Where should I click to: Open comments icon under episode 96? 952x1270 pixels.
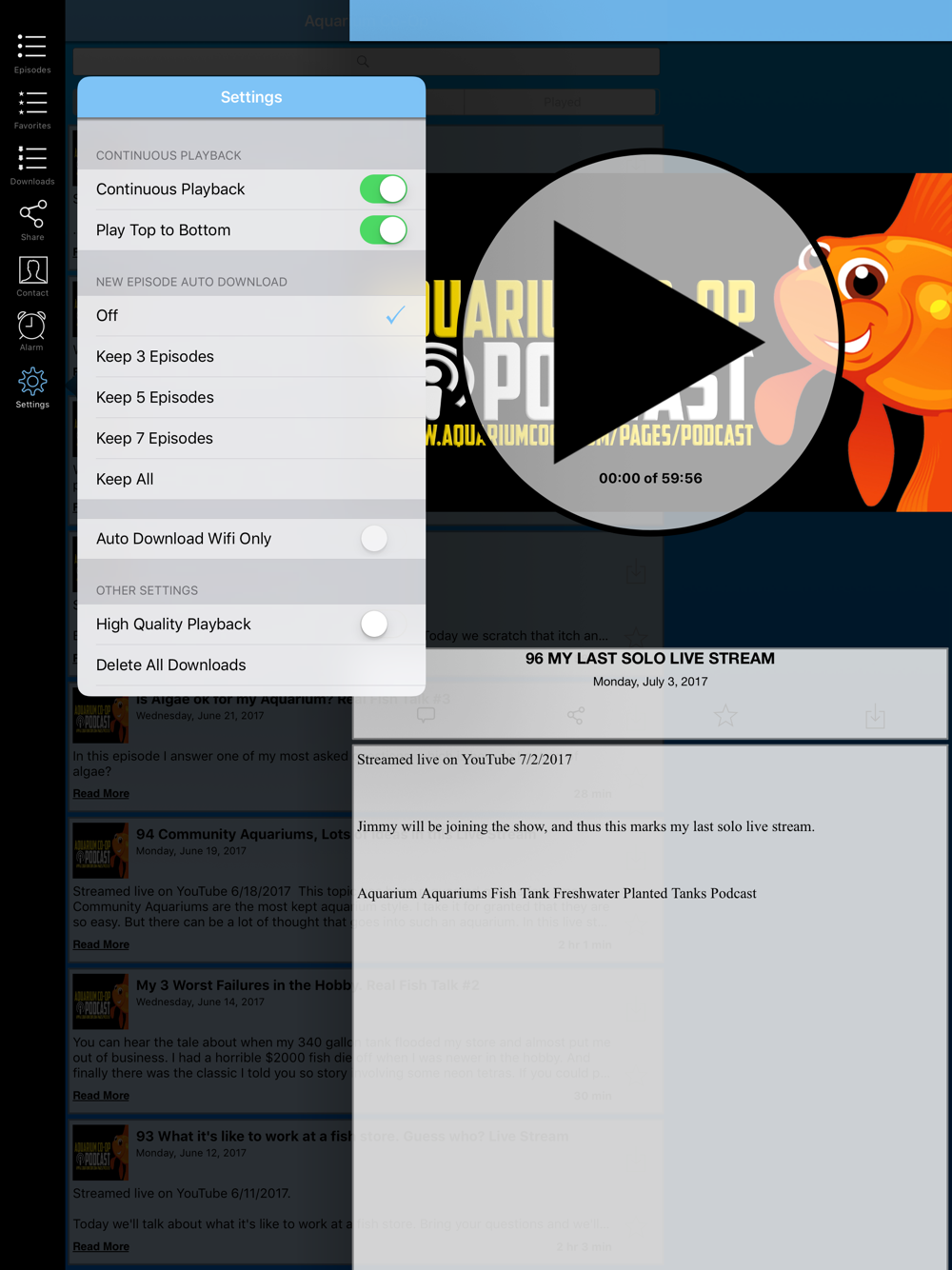pos(426,715)
